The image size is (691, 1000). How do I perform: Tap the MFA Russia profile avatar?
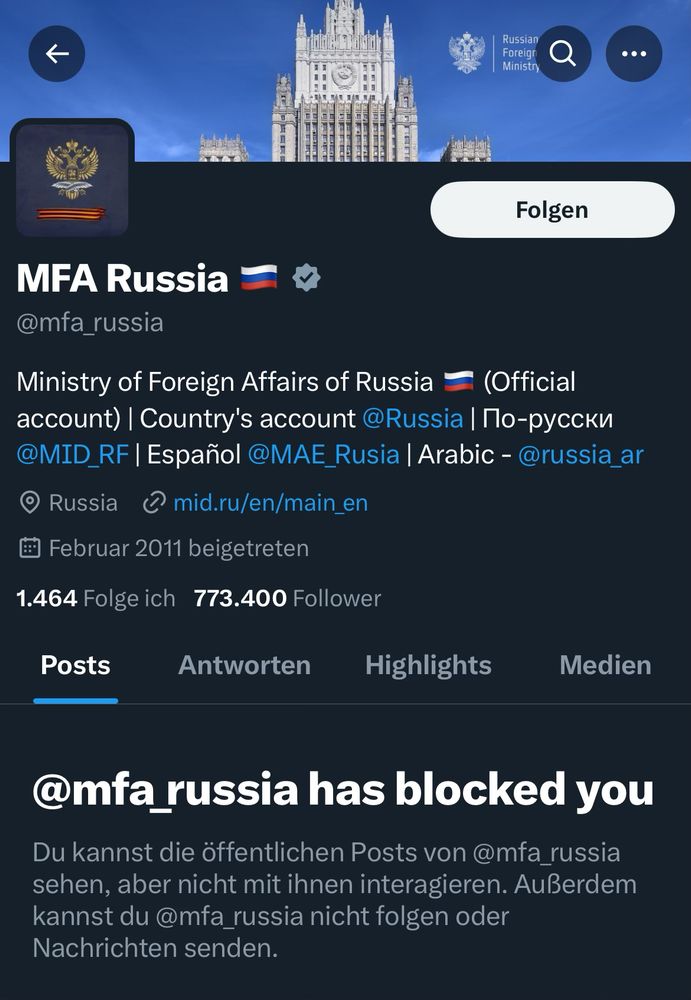(72, 179)
